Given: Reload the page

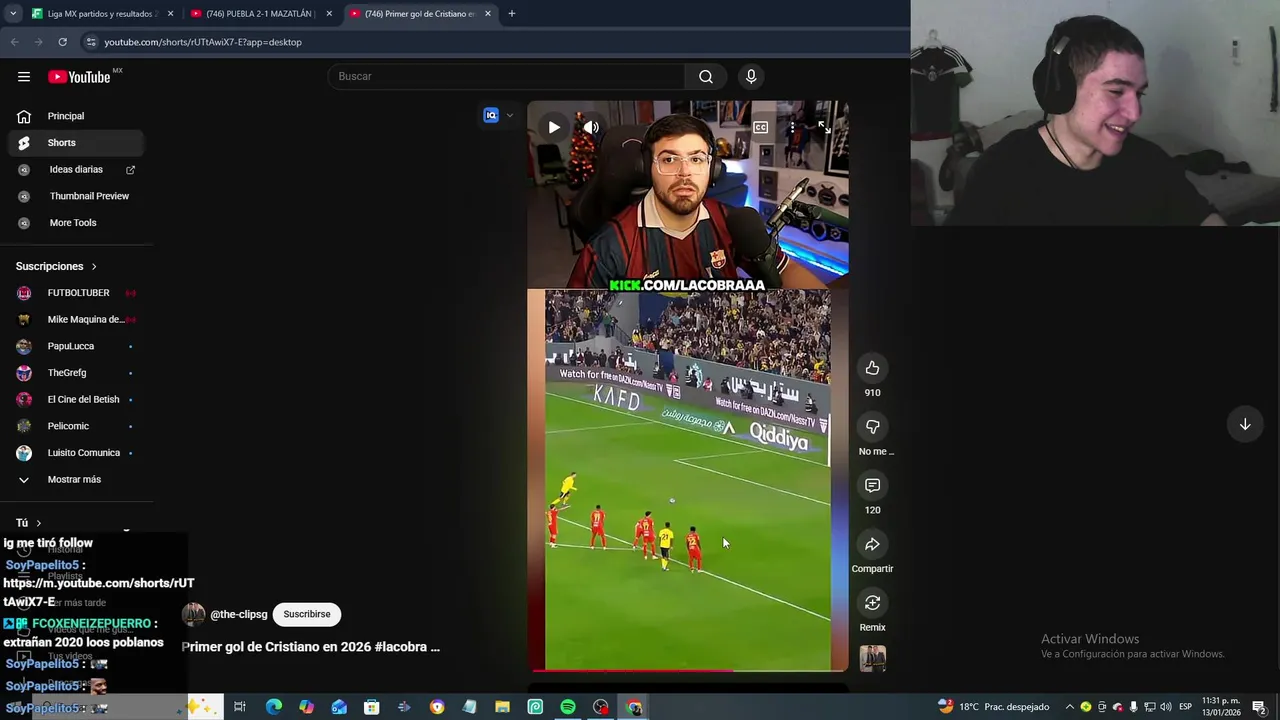Looking at the screenshot, I should point(62,42).
